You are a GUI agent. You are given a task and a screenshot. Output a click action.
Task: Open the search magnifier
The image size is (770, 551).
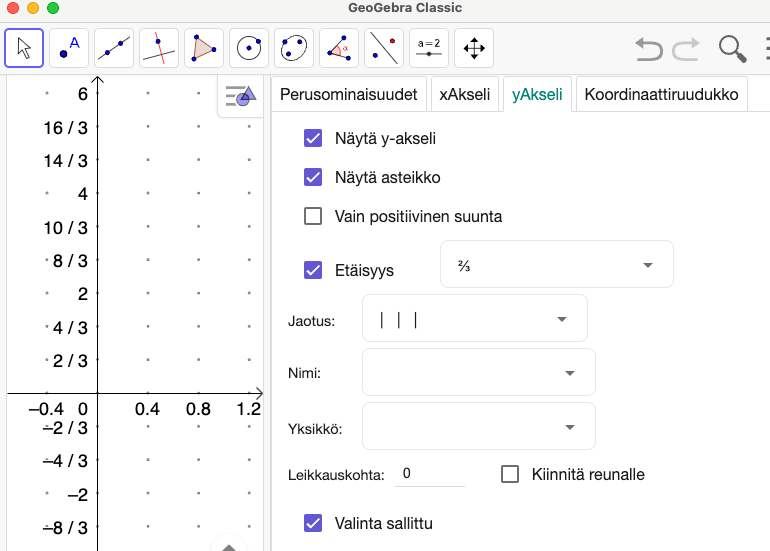[732, 48]
